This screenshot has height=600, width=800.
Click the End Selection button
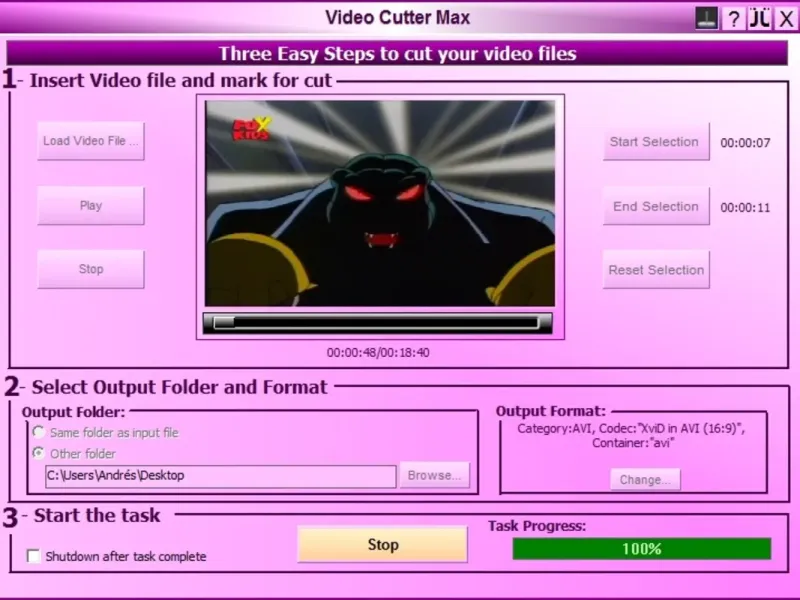(656, 206)
